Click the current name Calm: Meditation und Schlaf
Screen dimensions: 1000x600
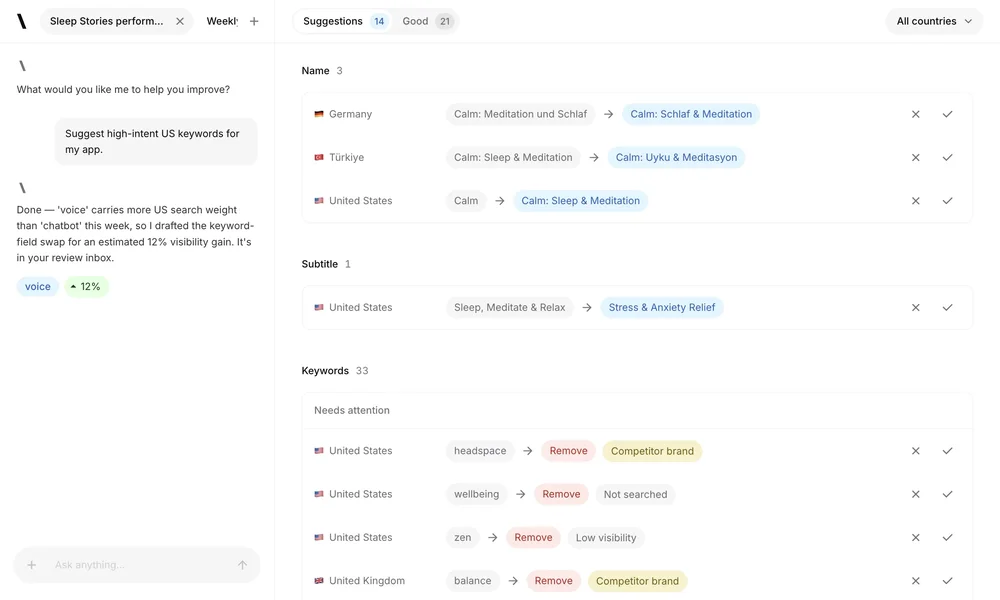click(x=520, y=114)
